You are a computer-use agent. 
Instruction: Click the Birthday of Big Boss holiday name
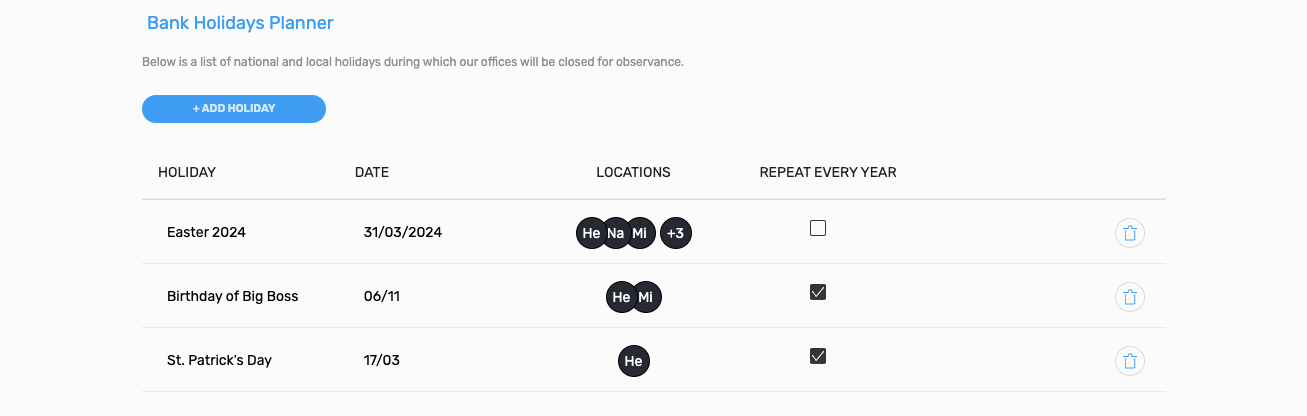point(233,296)
